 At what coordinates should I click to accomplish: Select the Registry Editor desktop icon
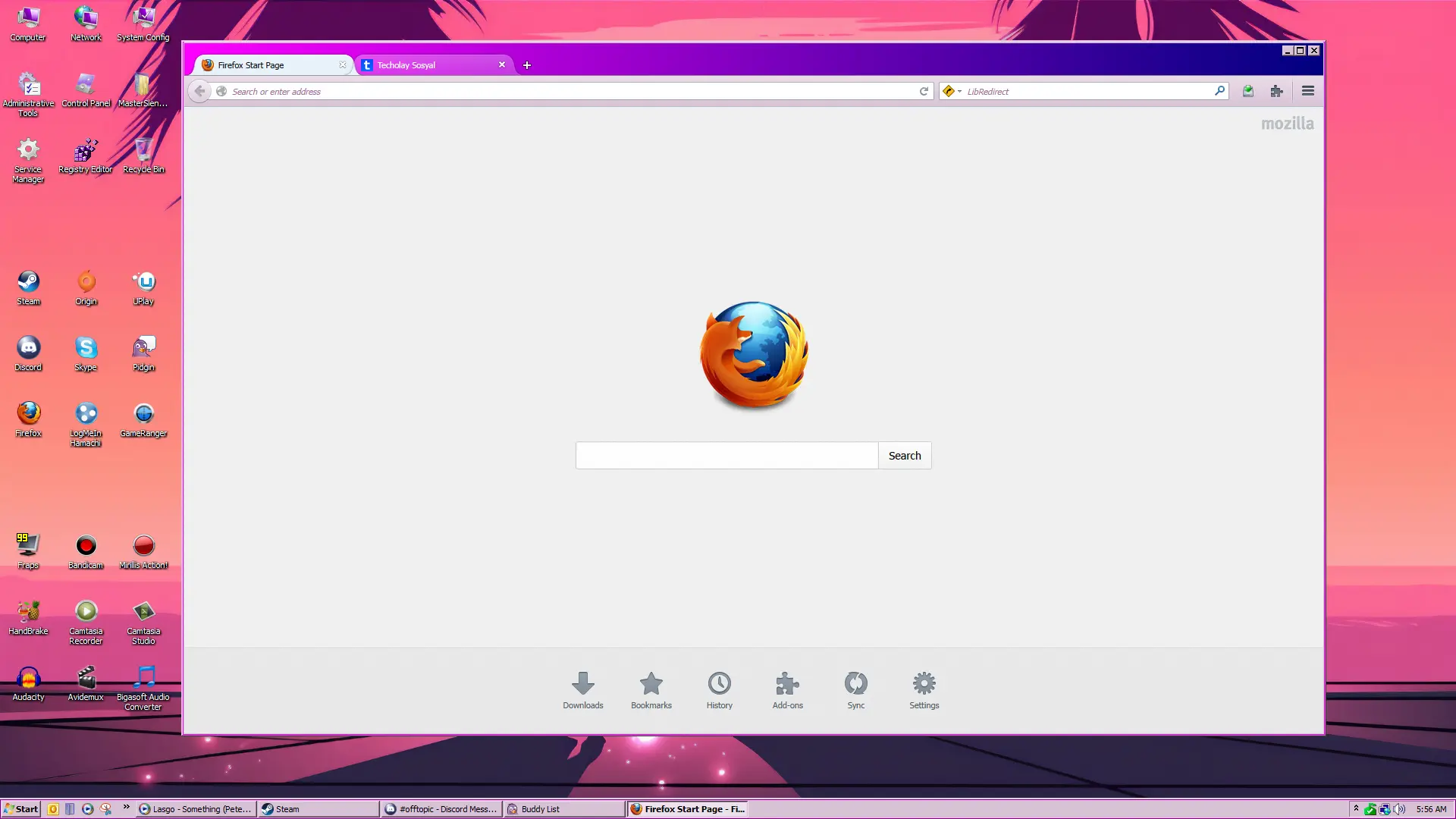point(86,156)
